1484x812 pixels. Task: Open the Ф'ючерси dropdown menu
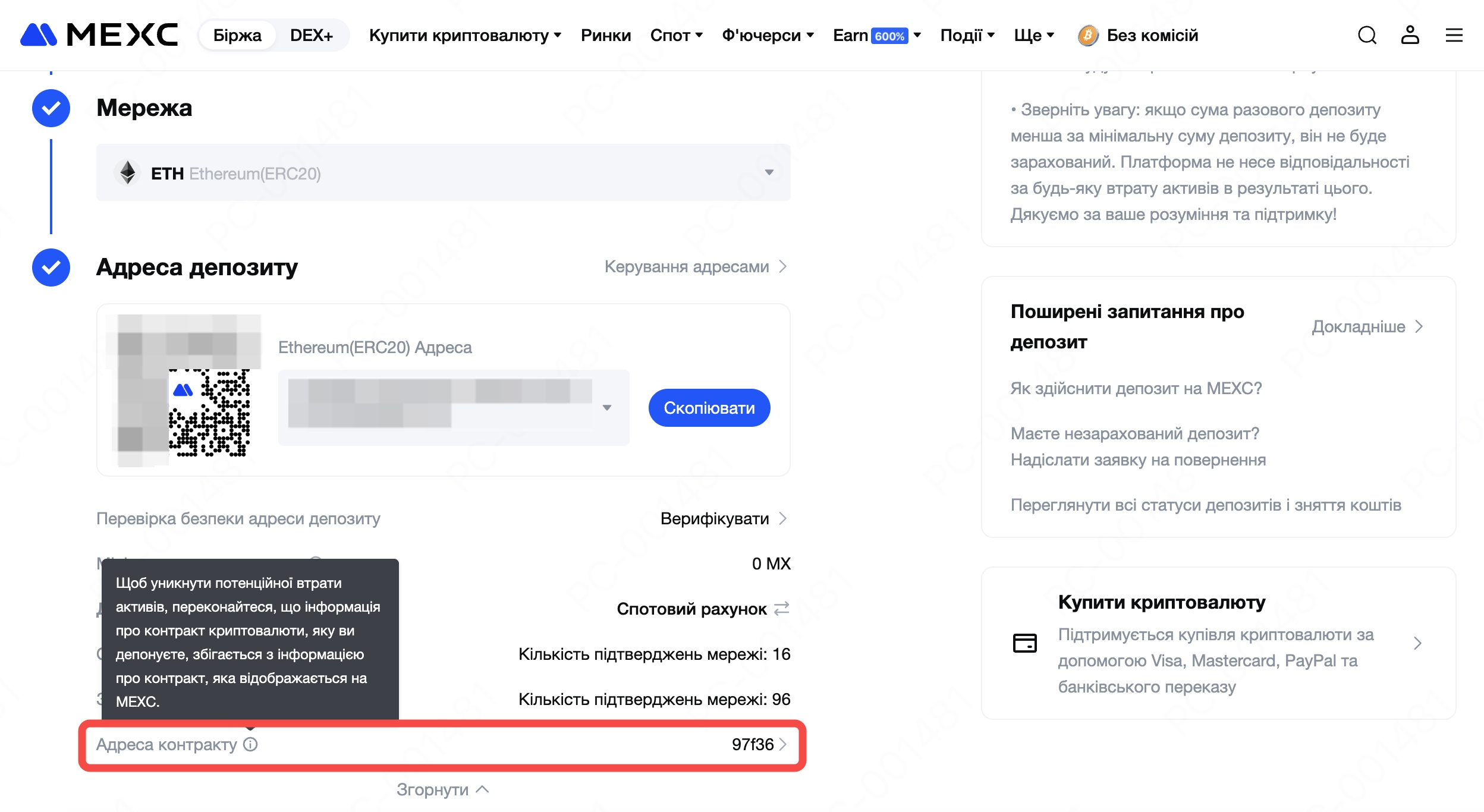[768, 35]
